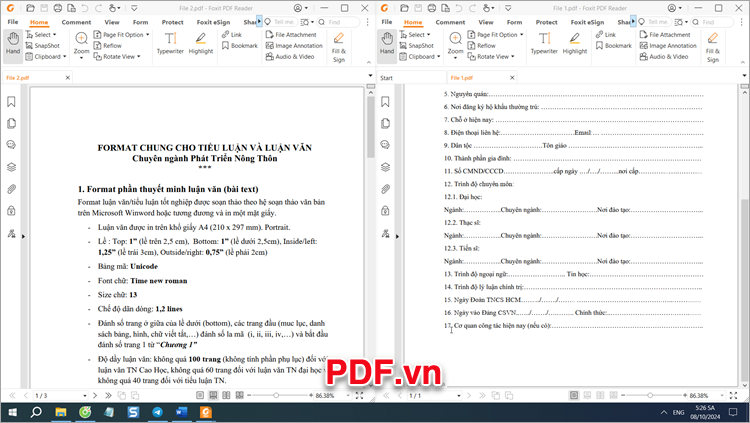Click Tell me field in File 1 window
Viewport: 750px width, 423px height.
653,22
